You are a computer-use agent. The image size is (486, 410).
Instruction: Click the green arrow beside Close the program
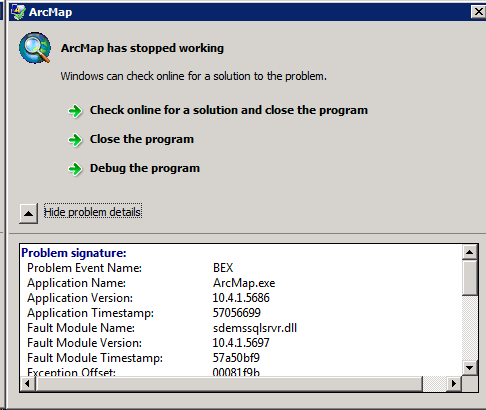(75, 140)
